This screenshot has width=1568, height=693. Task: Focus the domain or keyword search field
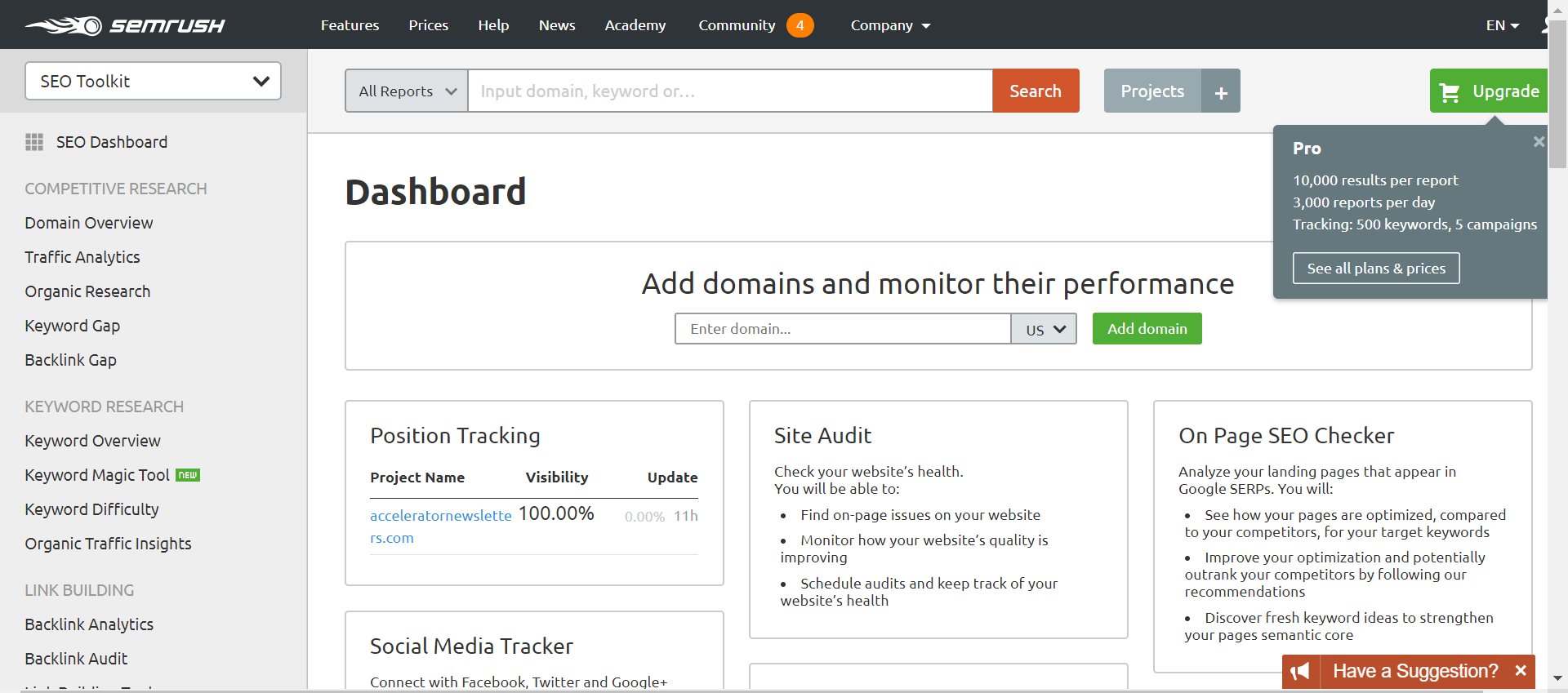pos(730,91)
